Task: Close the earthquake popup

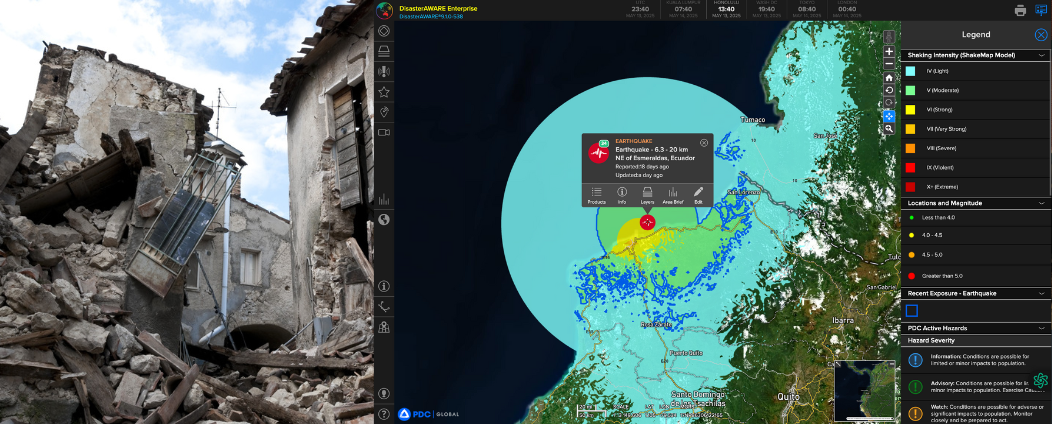Action: coord(704,142)
